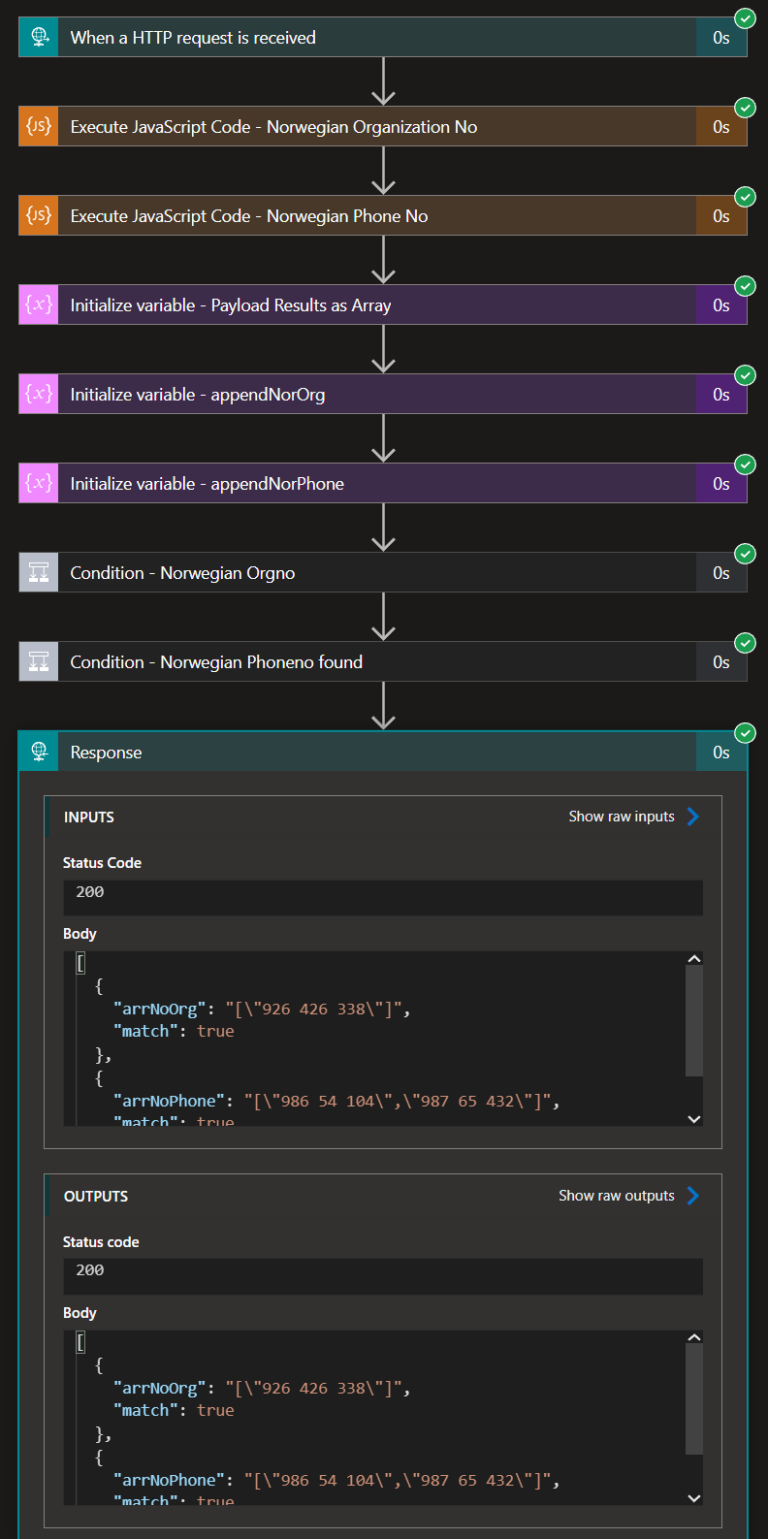Click the globe icon on the Response action

tap(37, 751)
